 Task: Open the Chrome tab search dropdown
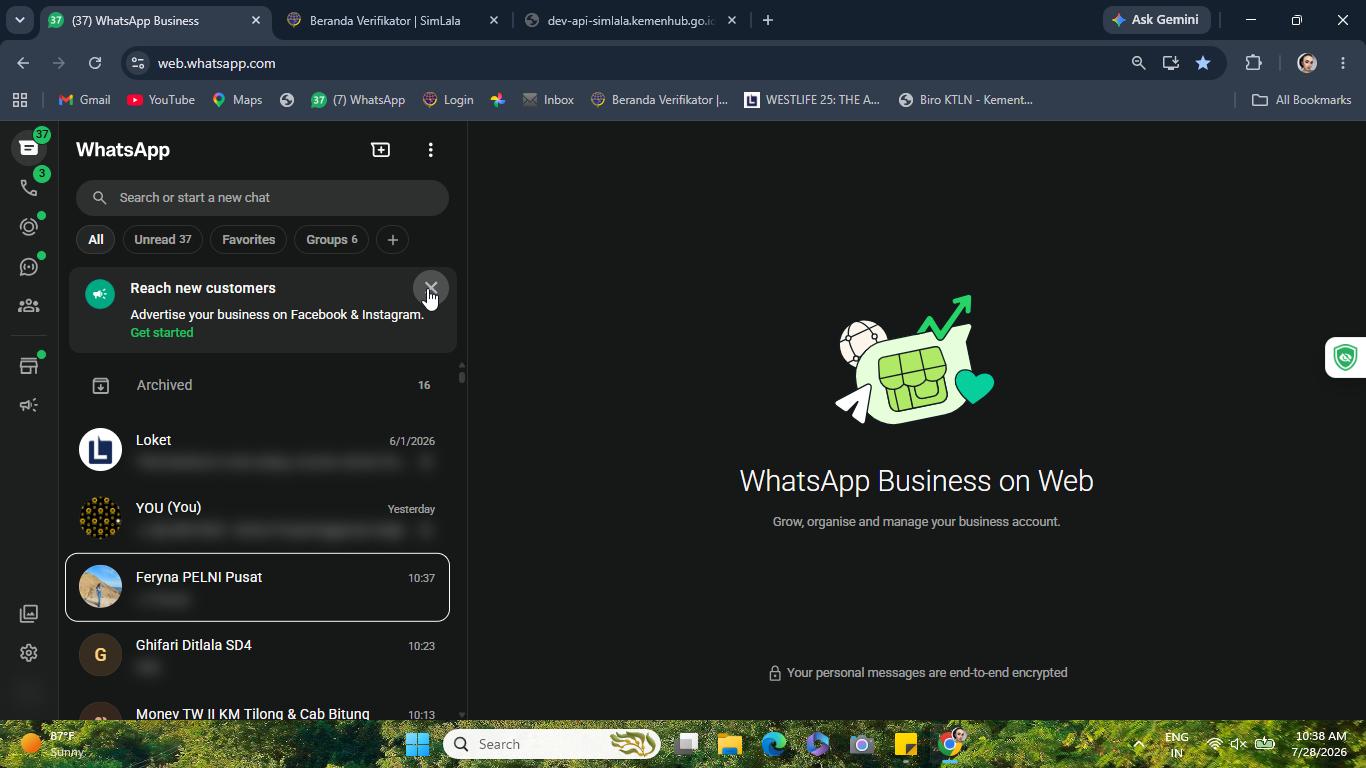tap(19, 20)
